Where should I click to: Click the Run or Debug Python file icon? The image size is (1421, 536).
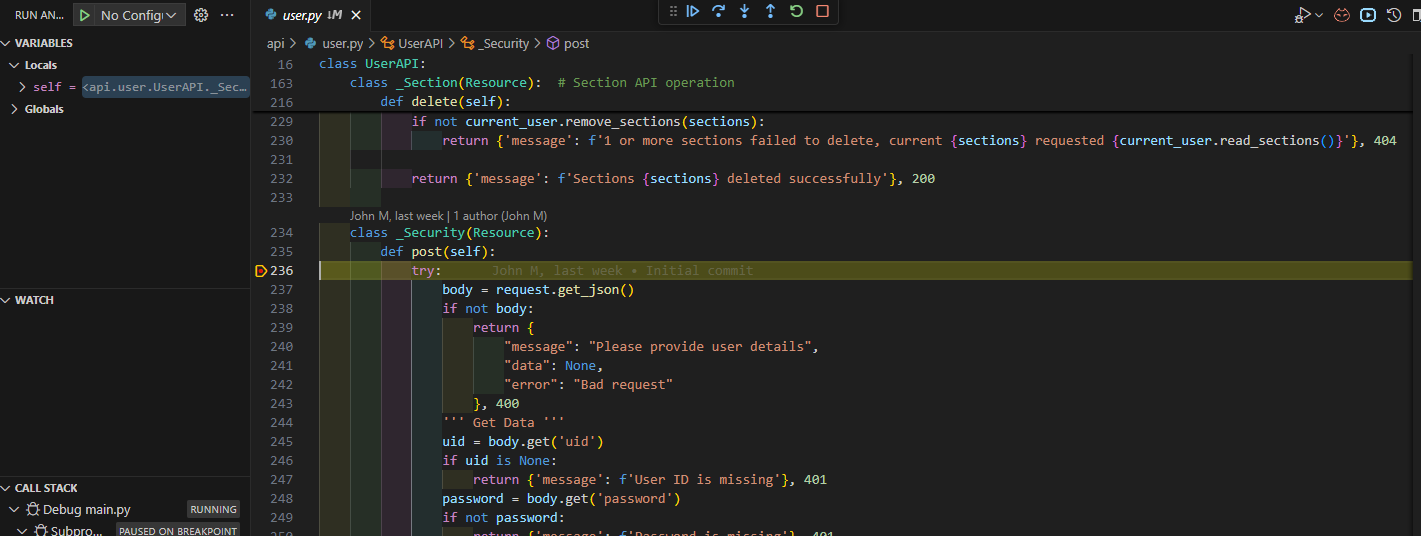pos(1302,15)
